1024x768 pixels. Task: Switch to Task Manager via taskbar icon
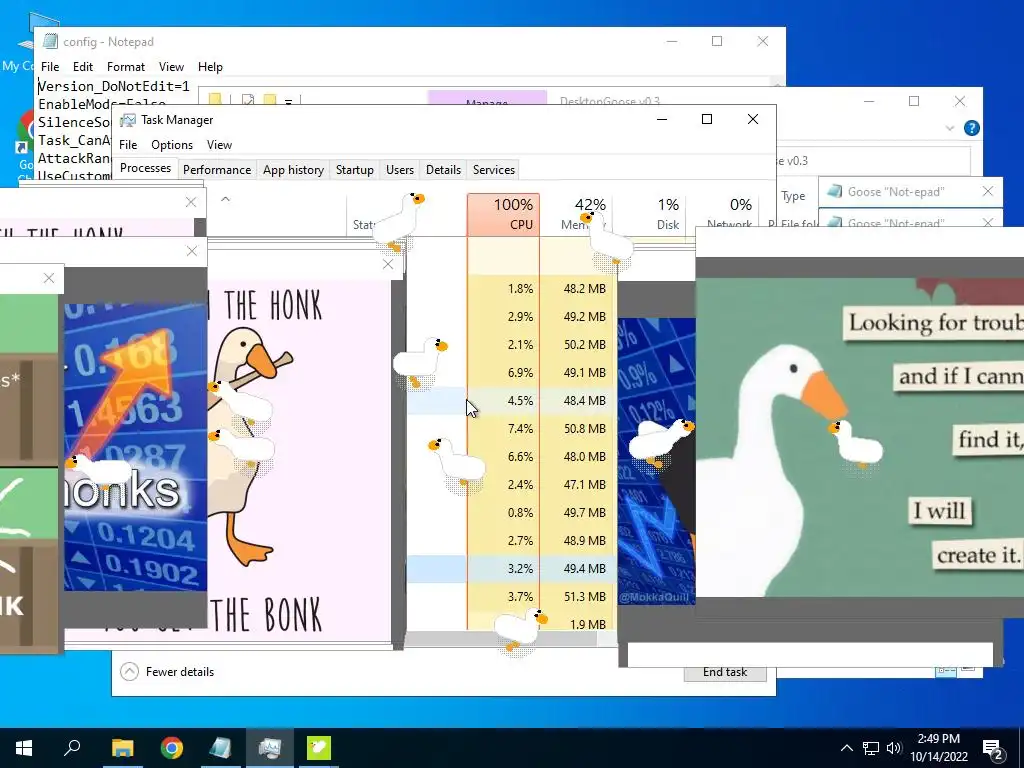point(270,748)
